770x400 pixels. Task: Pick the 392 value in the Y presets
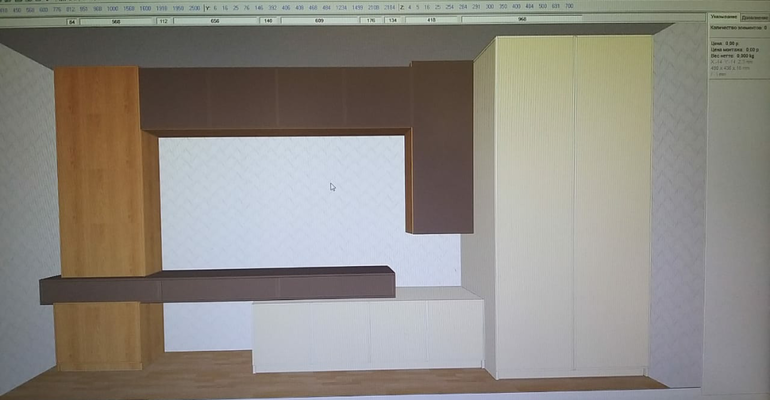pos(272,7)
